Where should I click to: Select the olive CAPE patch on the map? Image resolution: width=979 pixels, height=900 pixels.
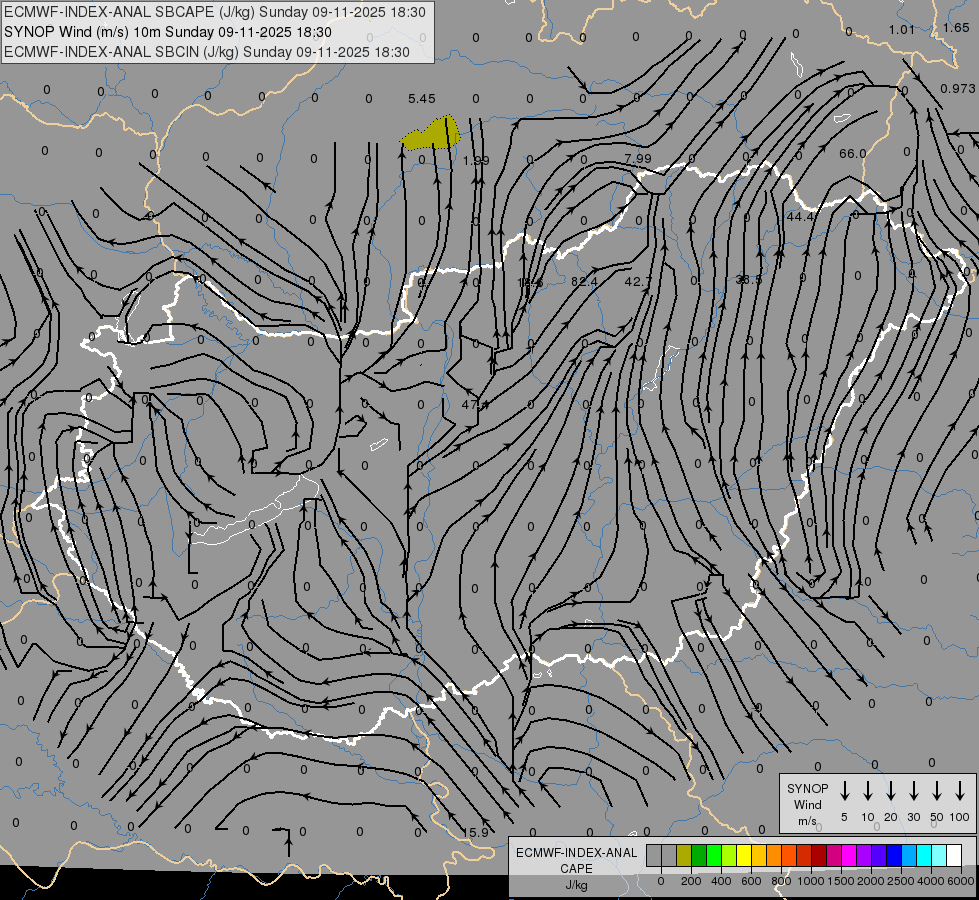pyautogui.click(x=431, y=133)
